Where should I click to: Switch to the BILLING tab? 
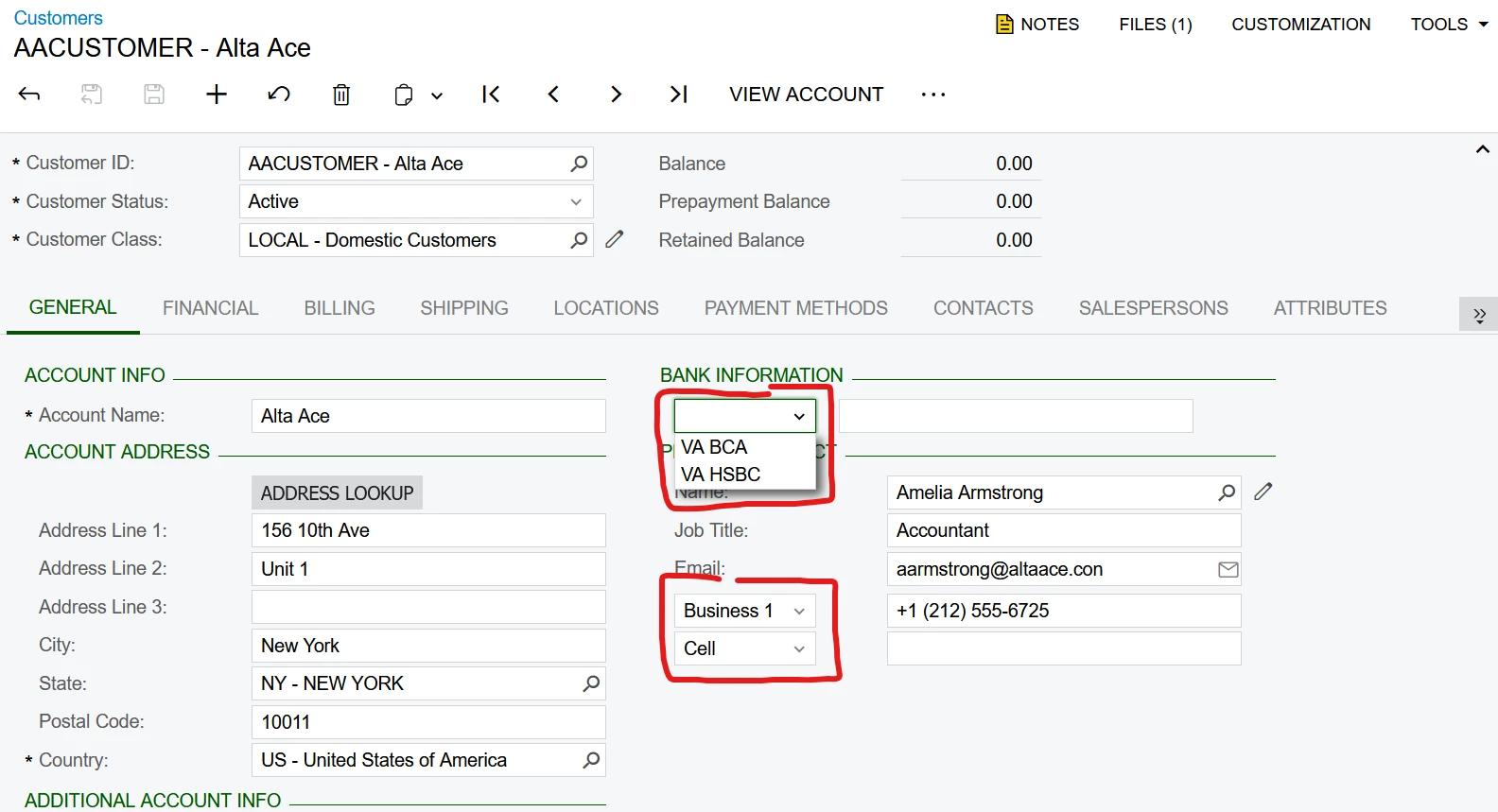coord(340,308)
